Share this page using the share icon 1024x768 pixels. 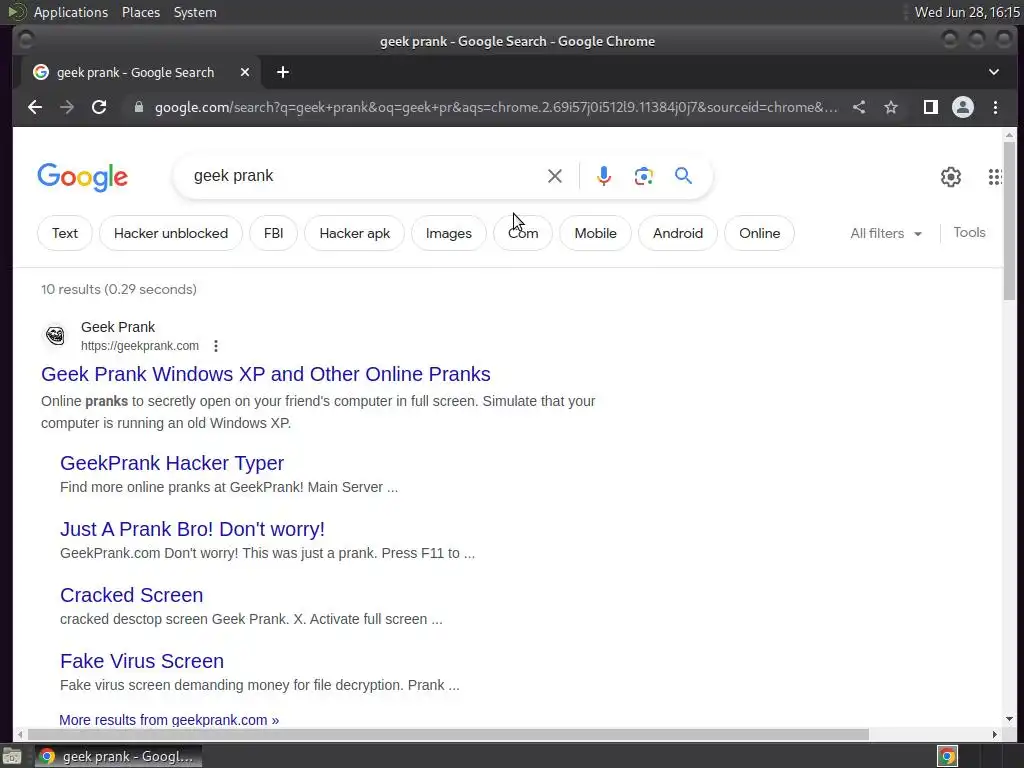pyautogui.click(x=859, y=107)
